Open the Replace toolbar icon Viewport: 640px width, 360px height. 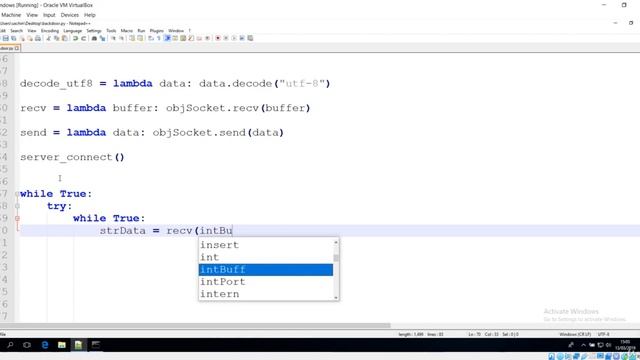(x=103, y=38)
